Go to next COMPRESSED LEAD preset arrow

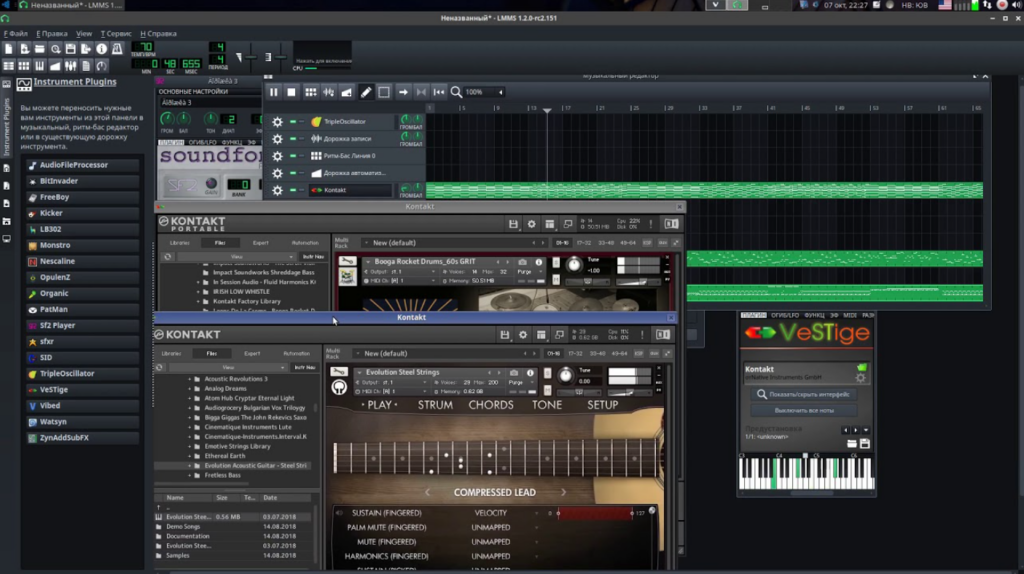click(x=564, y=492)
